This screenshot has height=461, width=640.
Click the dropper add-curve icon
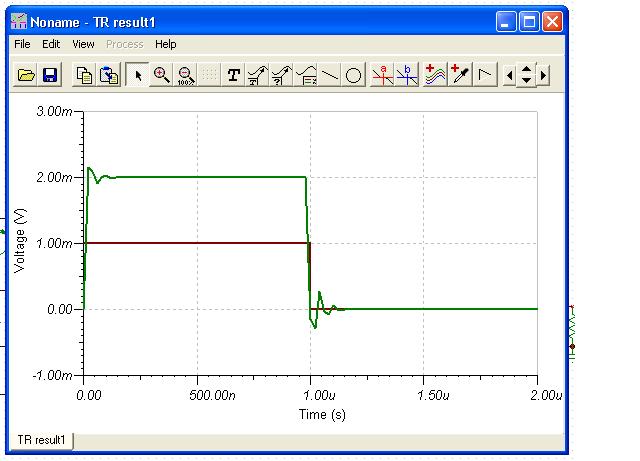[x=460, y=75]
